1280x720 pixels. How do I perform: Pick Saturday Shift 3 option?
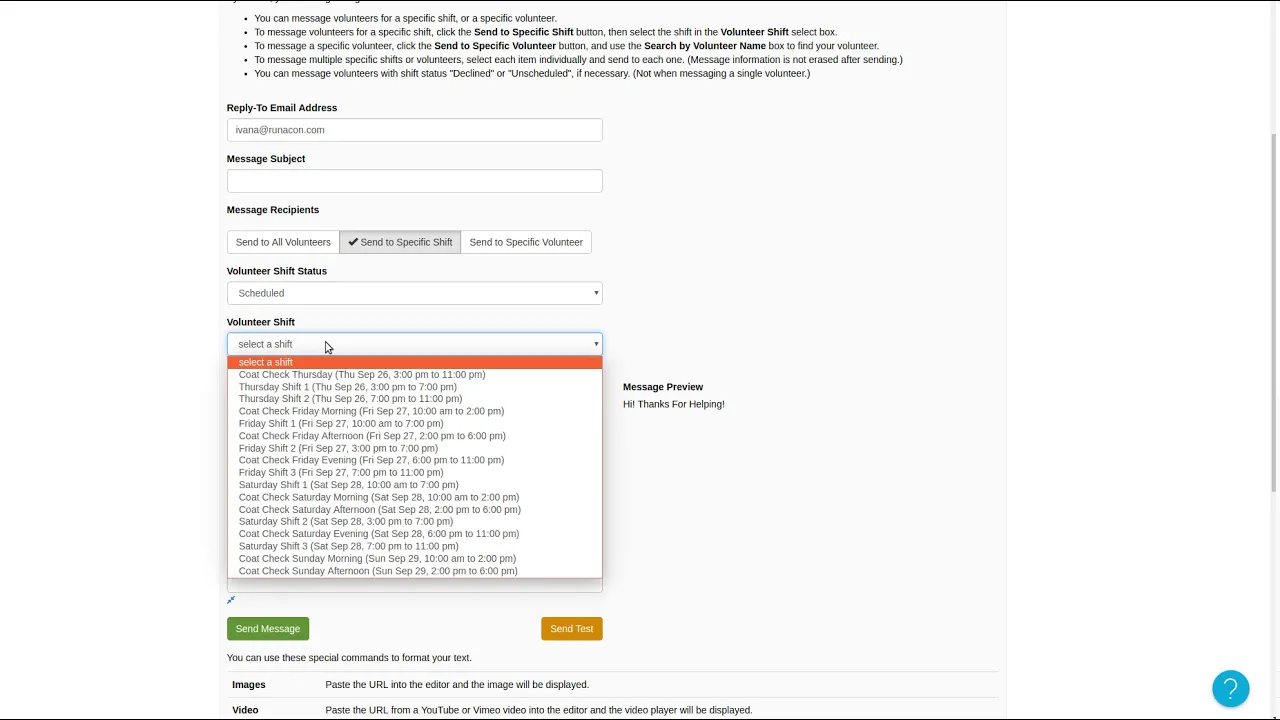tap(414, 546)
